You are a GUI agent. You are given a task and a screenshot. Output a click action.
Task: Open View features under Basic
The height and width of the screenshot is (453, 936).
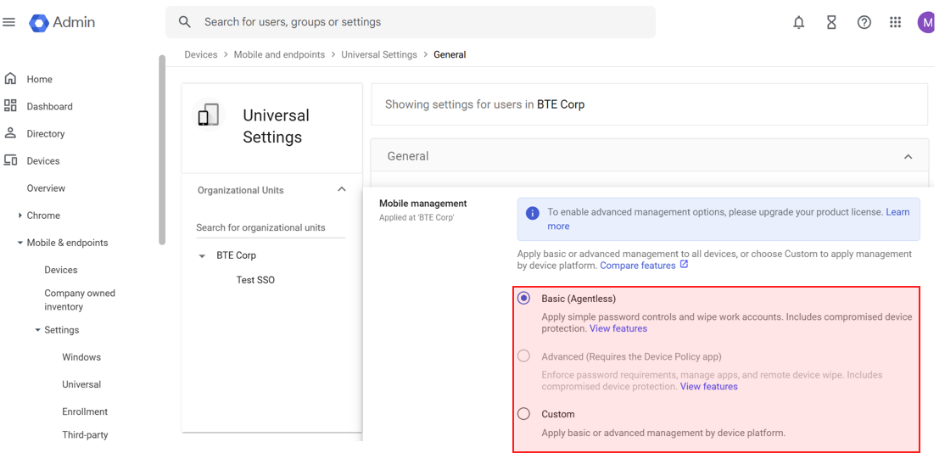pos(618,329)
